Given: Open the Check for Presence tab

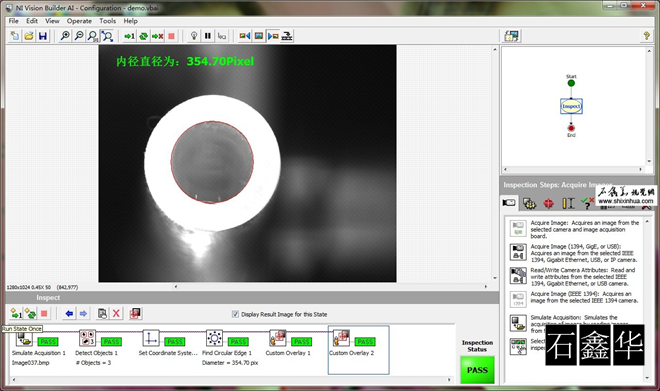Looking at the screenshot, I should point(587,204).
